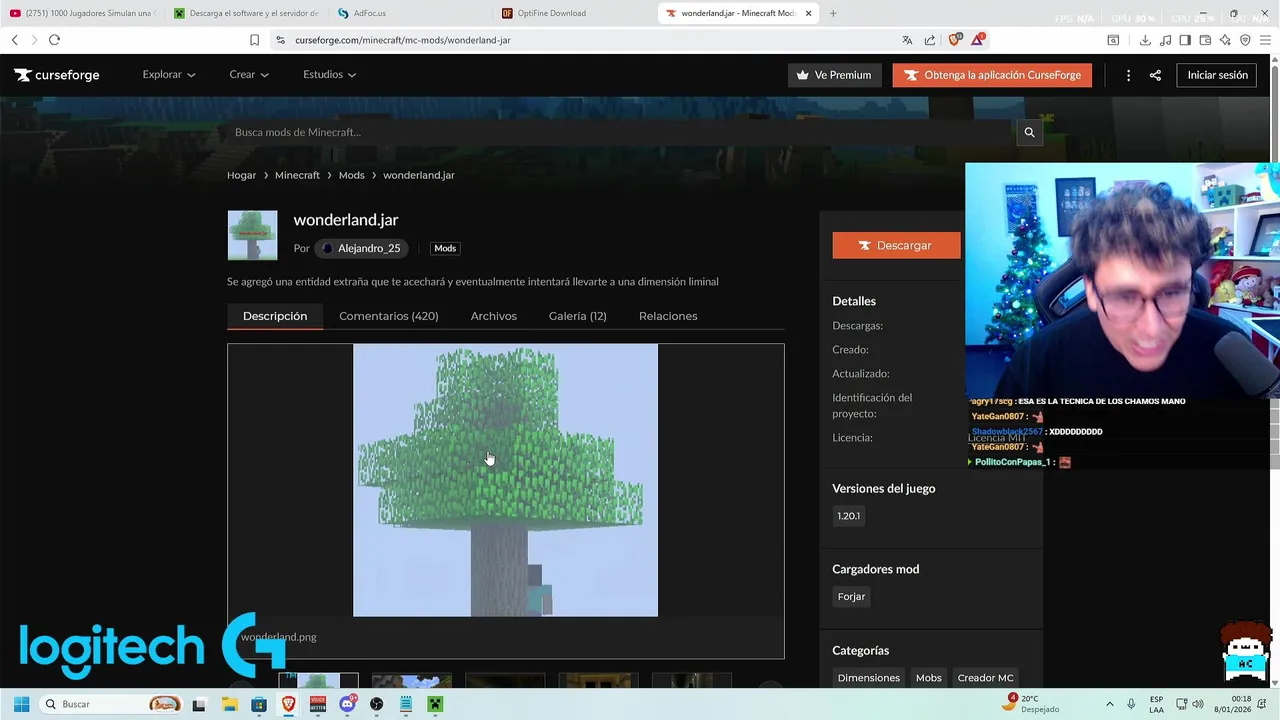The height and width of the screenshot is (720, 1280).
Task: Click the Ve Premium button
Action: 834,75
